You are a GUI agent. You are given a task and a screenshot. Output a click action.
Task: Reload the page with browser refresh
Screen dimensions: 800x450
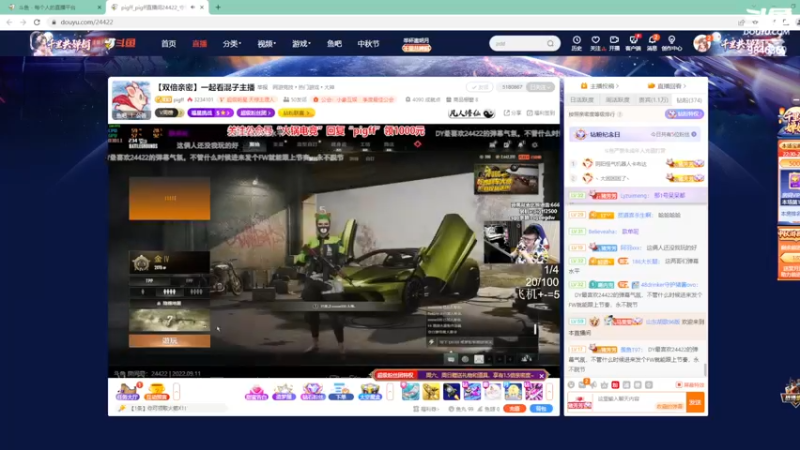[x=37, y=22]
